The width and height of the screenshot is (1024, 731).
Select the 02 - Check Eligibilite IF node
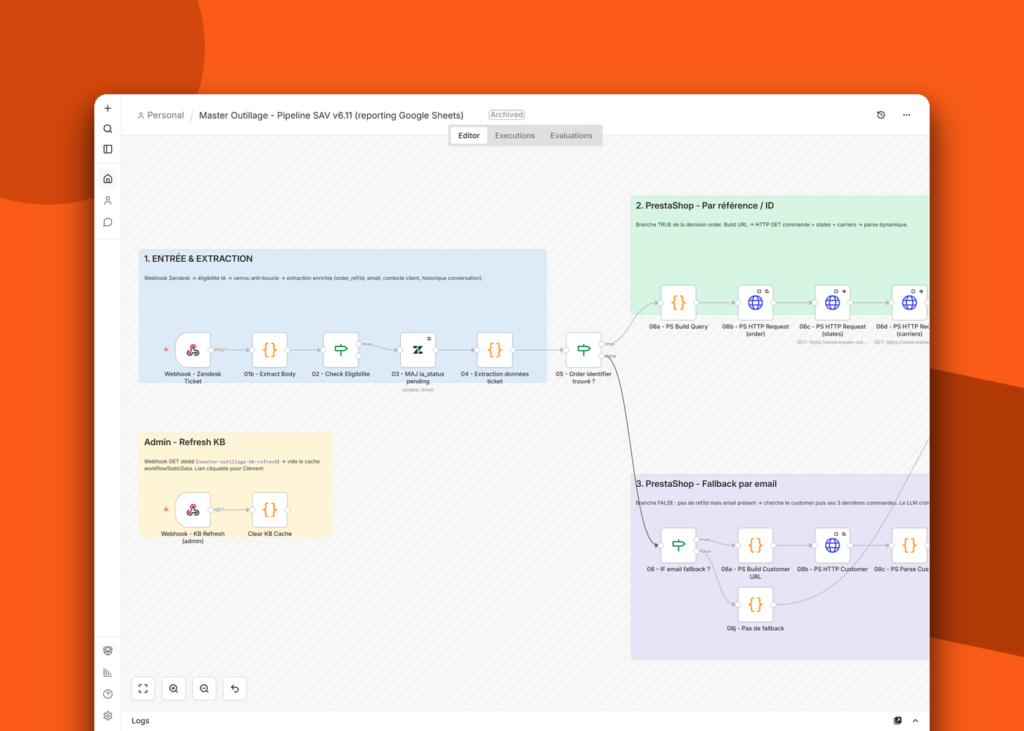tap(341, 350)
